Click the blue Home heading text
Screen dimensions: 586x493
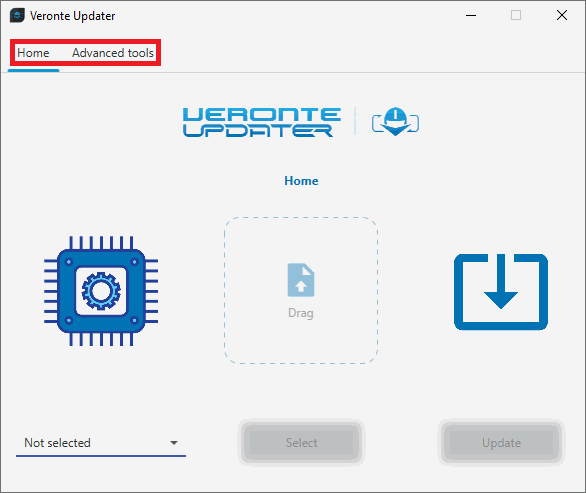[x=301, y=181]
